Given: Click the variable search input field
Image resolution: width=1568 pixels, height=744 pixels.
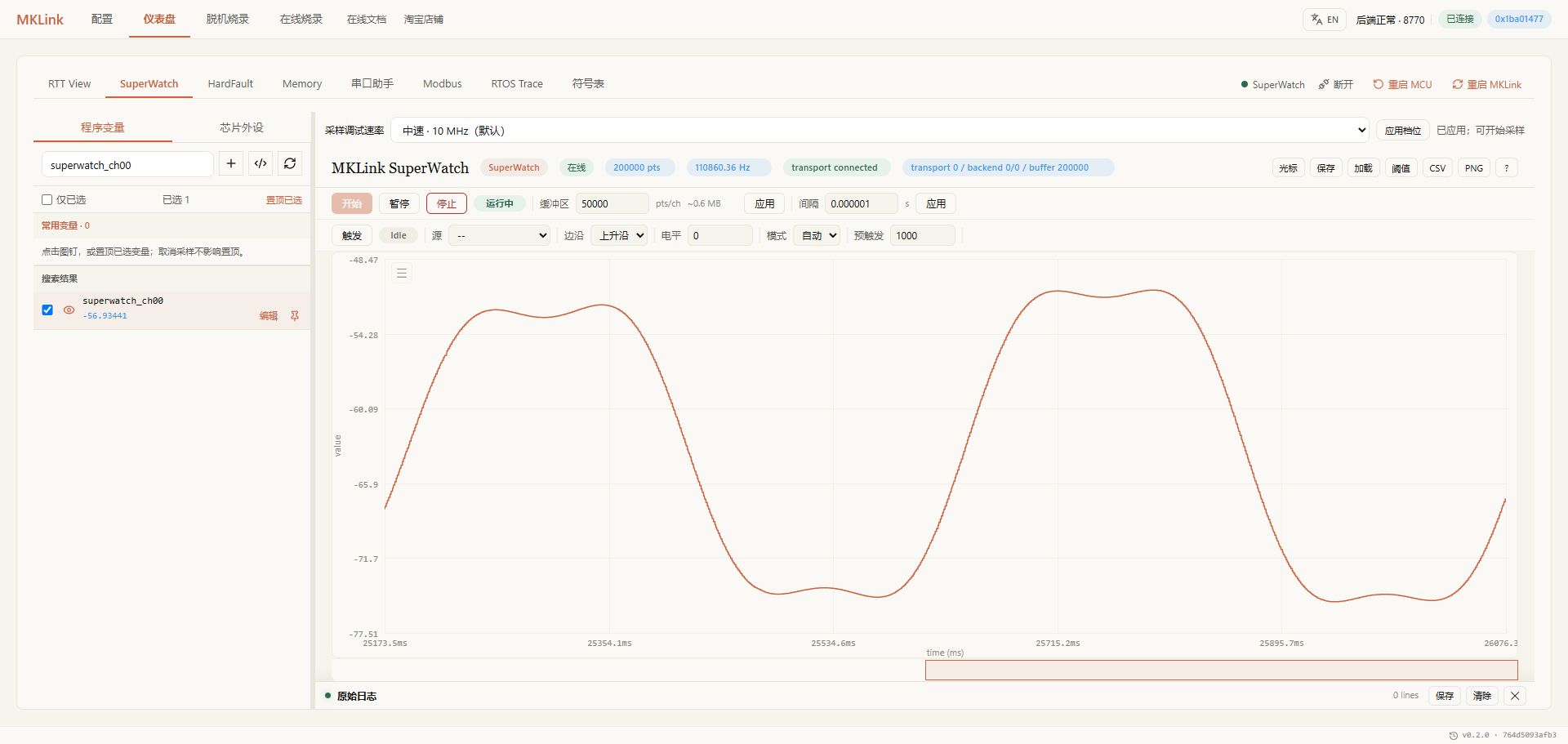Looking at the screenshot, I should [x=127, y=165].
